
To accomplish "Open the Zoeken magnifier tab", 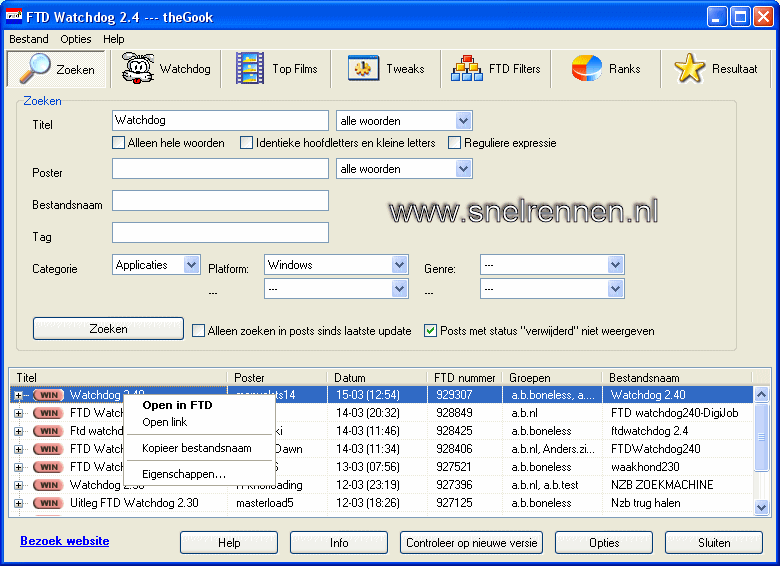I will (x=56, y=69).
